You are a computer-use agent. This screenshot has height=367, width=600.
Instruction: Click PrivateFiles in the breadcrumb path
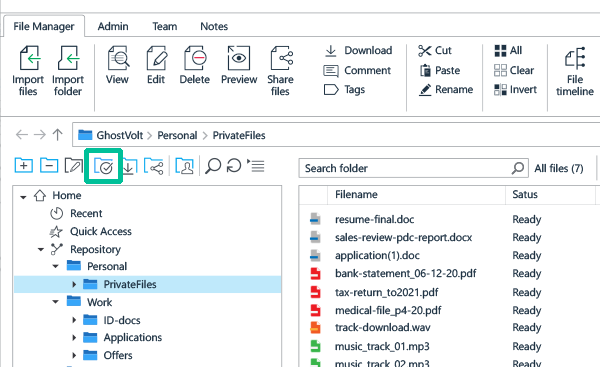[x=239, y=135]
